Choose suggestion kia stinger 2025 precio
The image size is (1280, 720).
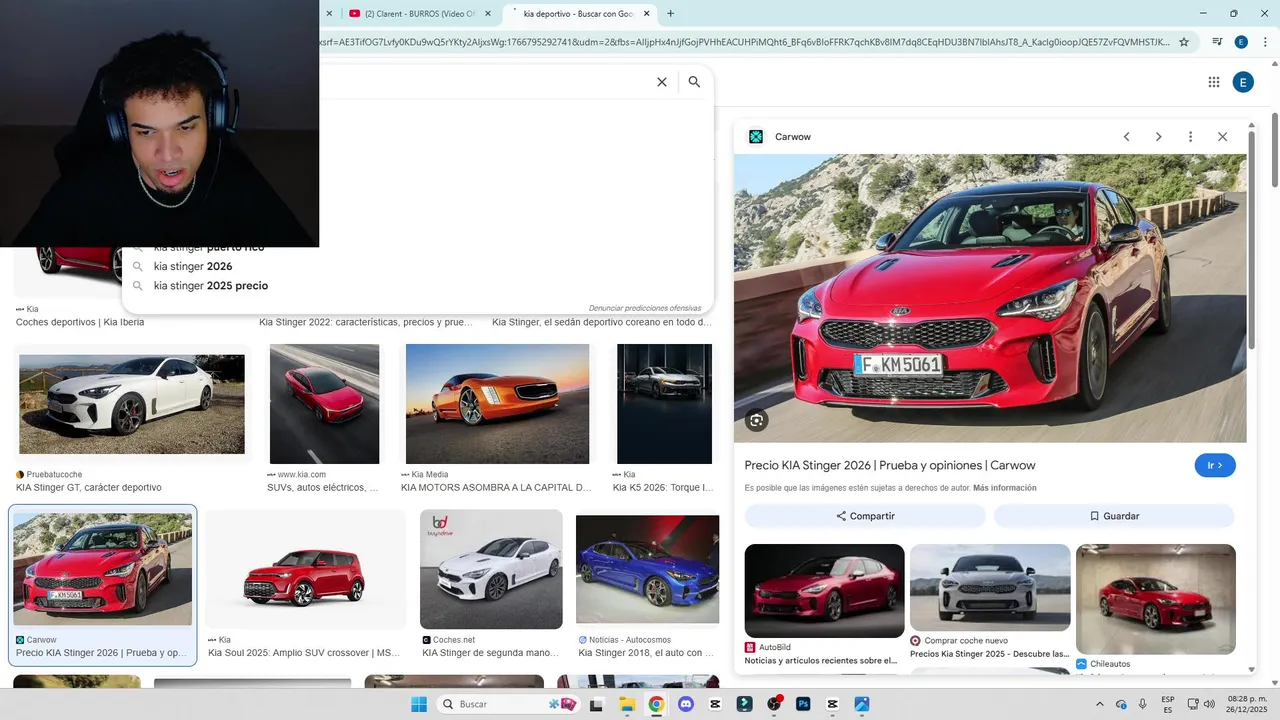click(x=211, y=286)
